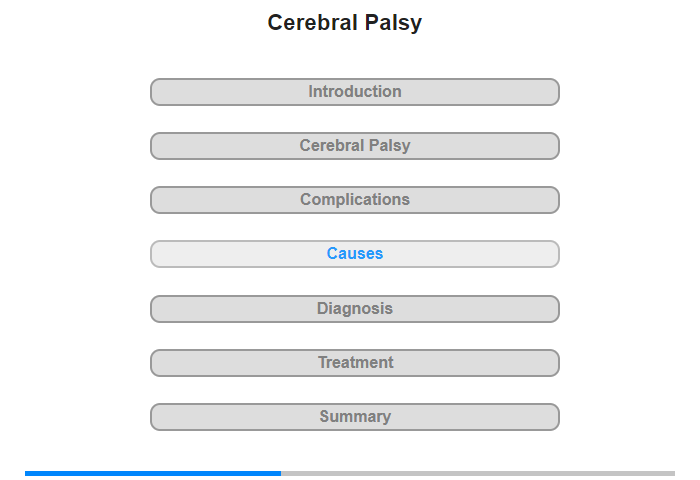Open the Introduction section

pyautogui.click(x=355, y=92)
